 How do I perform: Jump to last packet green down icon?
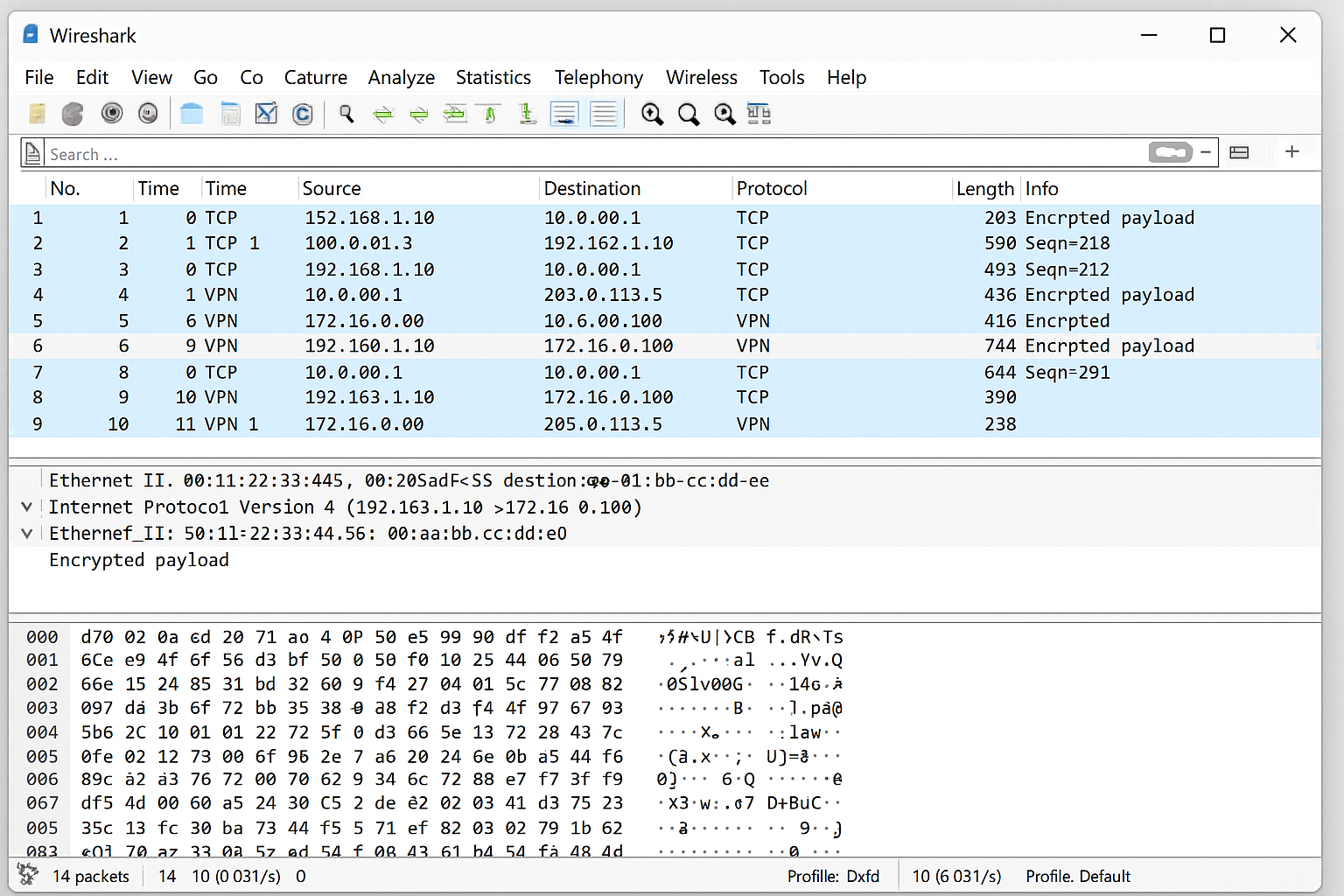click(x=527, y=114)
